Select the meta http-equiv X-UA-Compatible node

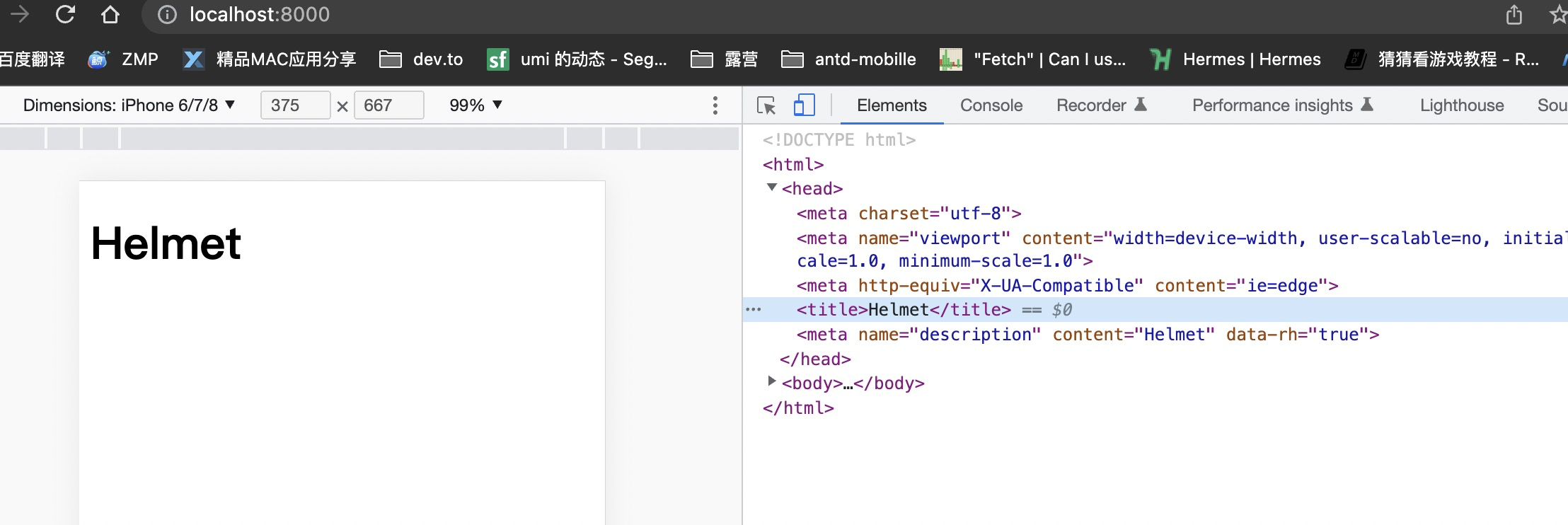click(1068, 286)
